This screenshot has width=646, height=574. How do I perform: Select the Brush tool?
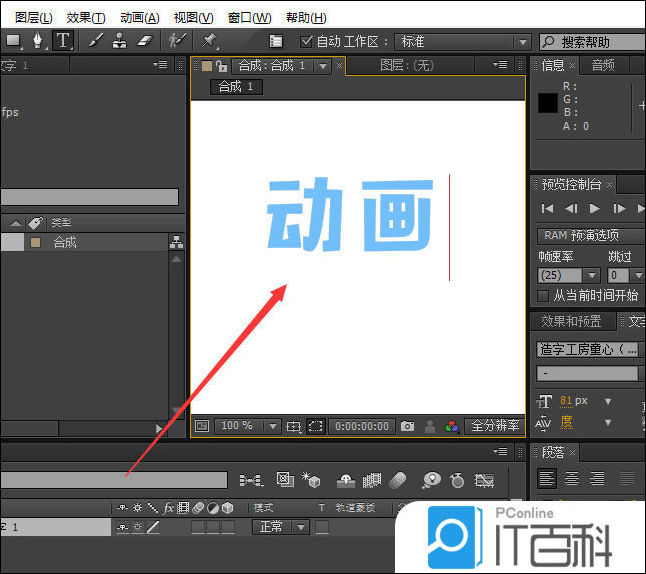click(x=95, y=41)
